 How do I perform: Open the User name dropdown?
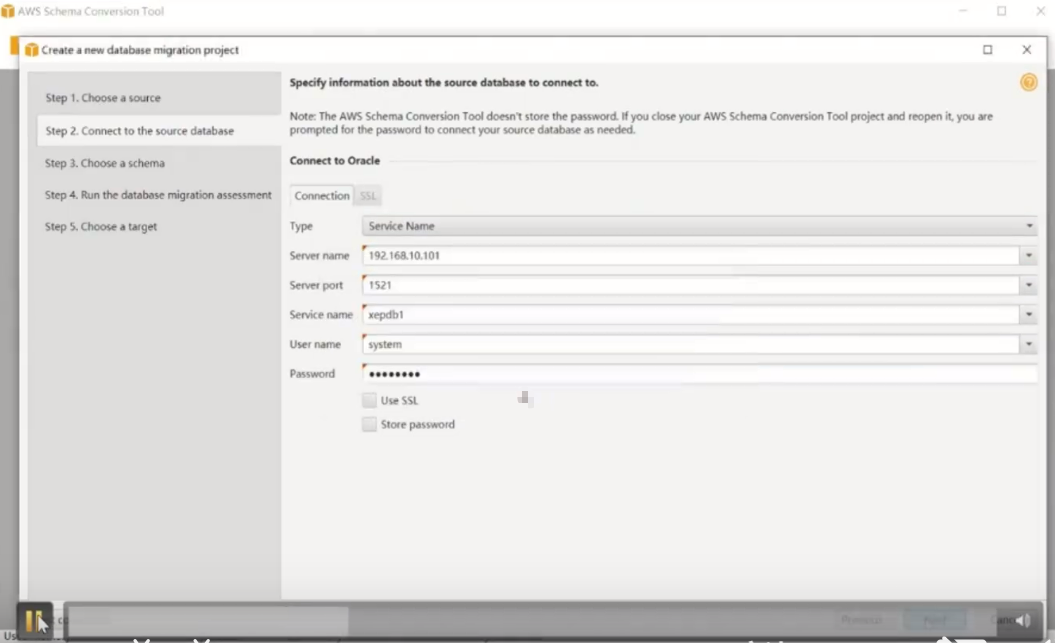(1029, 344)
